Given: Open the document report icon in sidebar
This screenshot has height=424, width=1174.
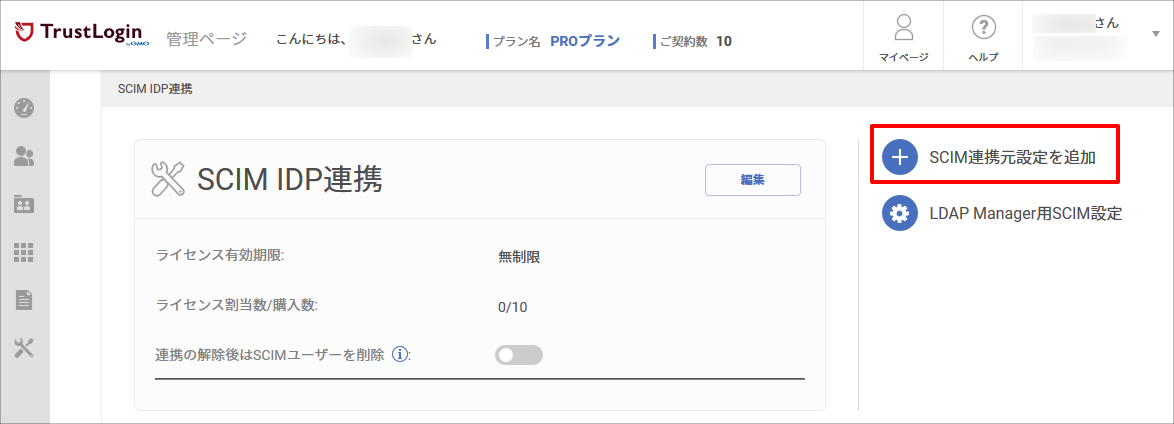Looking at the screenshot, I should point(25,300).
